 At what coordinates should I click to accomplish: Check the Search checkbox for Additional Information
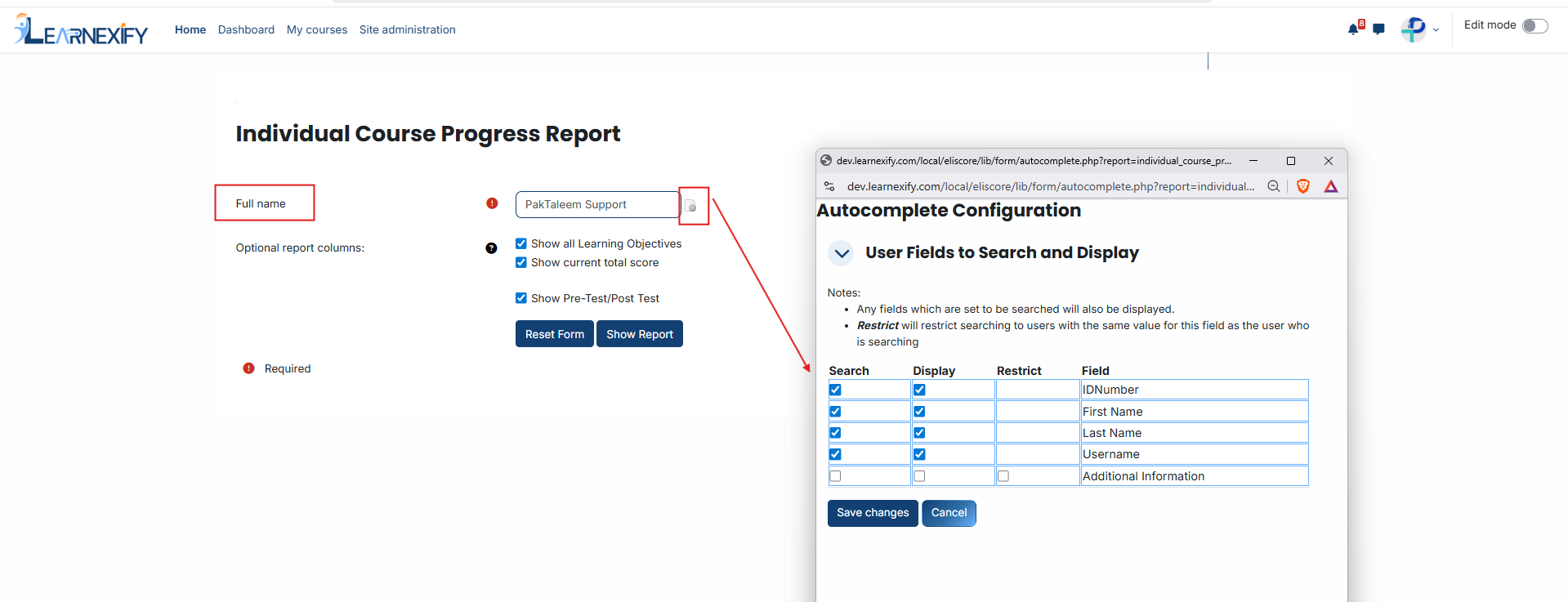(835, 476)
